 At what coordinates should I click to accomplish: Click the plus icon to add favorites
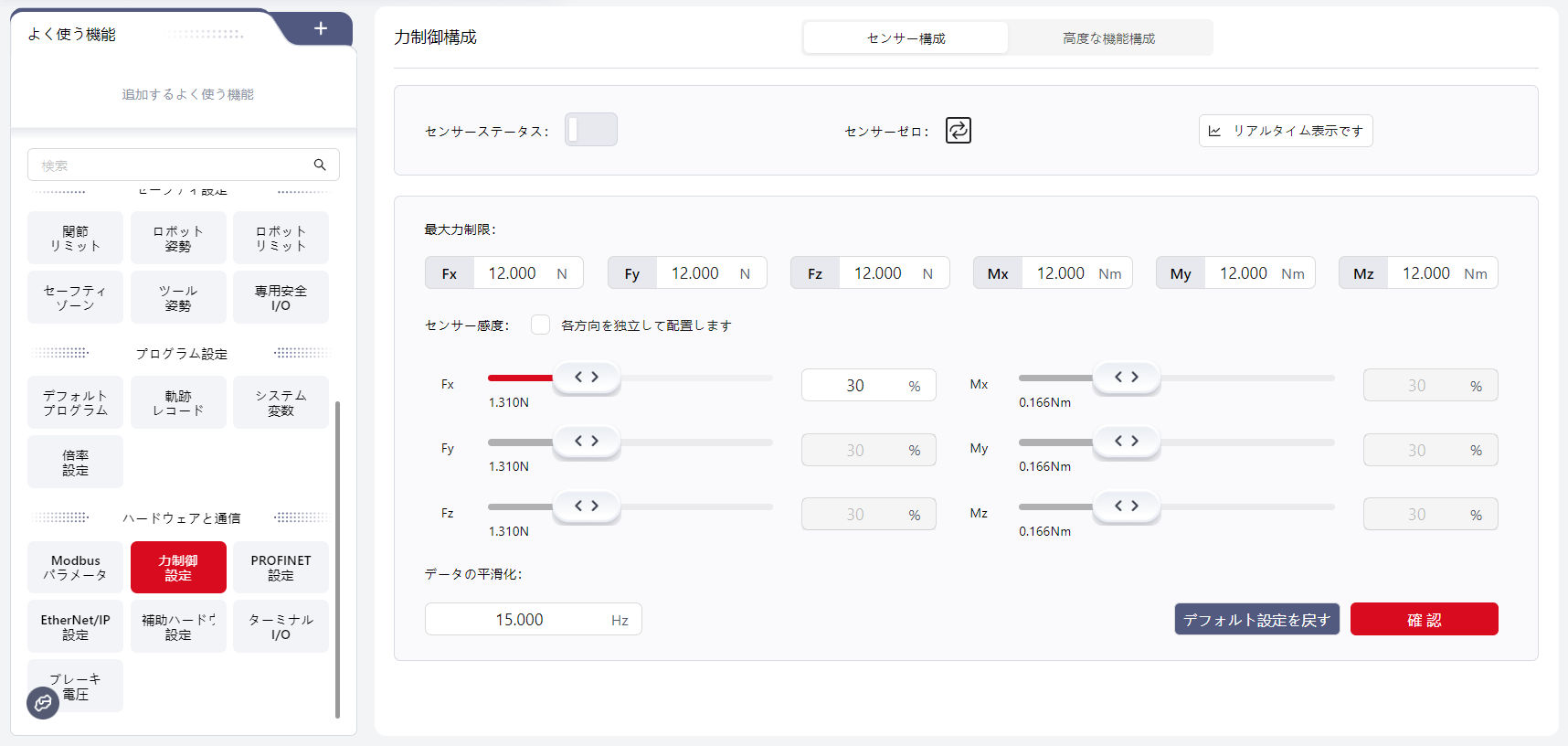click(321, 29)
